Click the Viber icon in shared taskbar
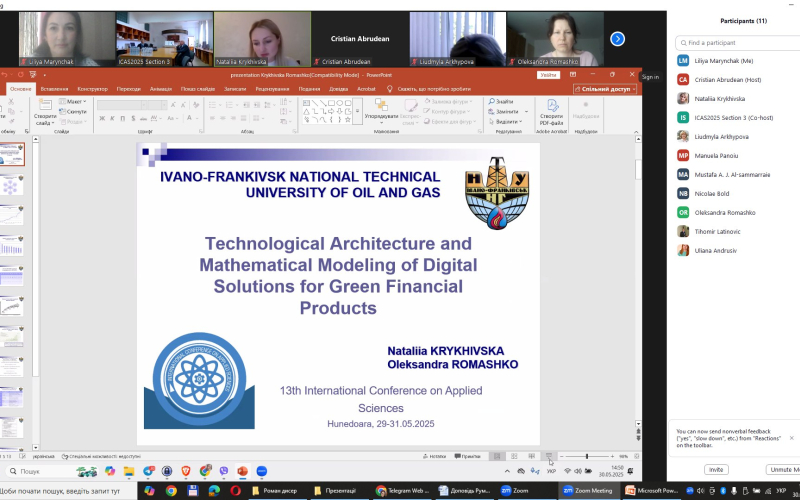800x500 pixels. coord(223,471)
